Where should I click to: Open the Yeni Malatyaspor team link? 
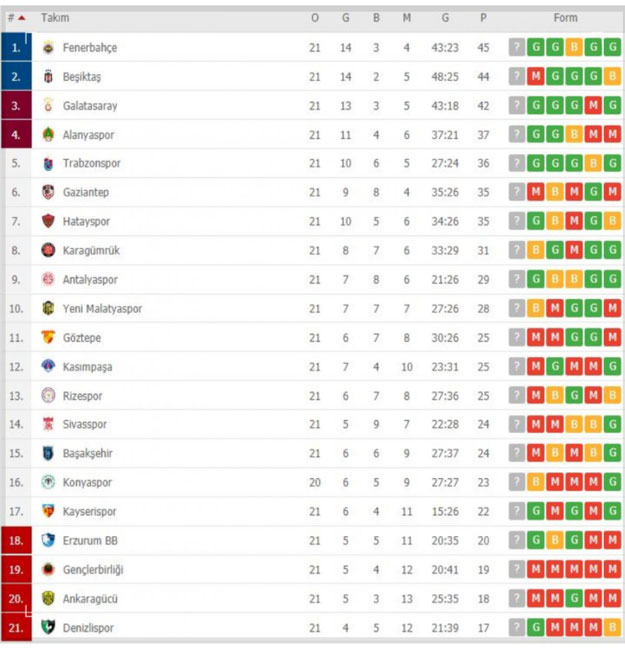pos(102,309)
